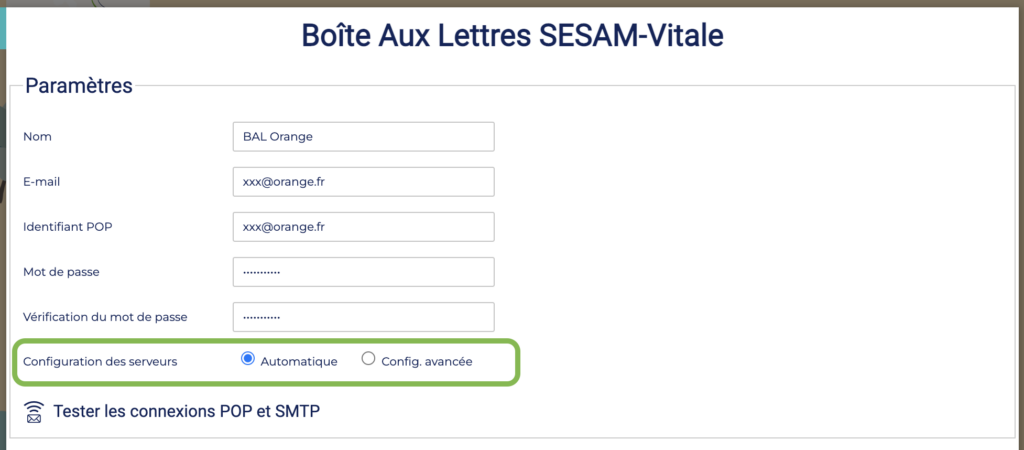The image size is (1024, 450).
Task: Click the "Mot de passe" label text
Action: click(61, 272)
